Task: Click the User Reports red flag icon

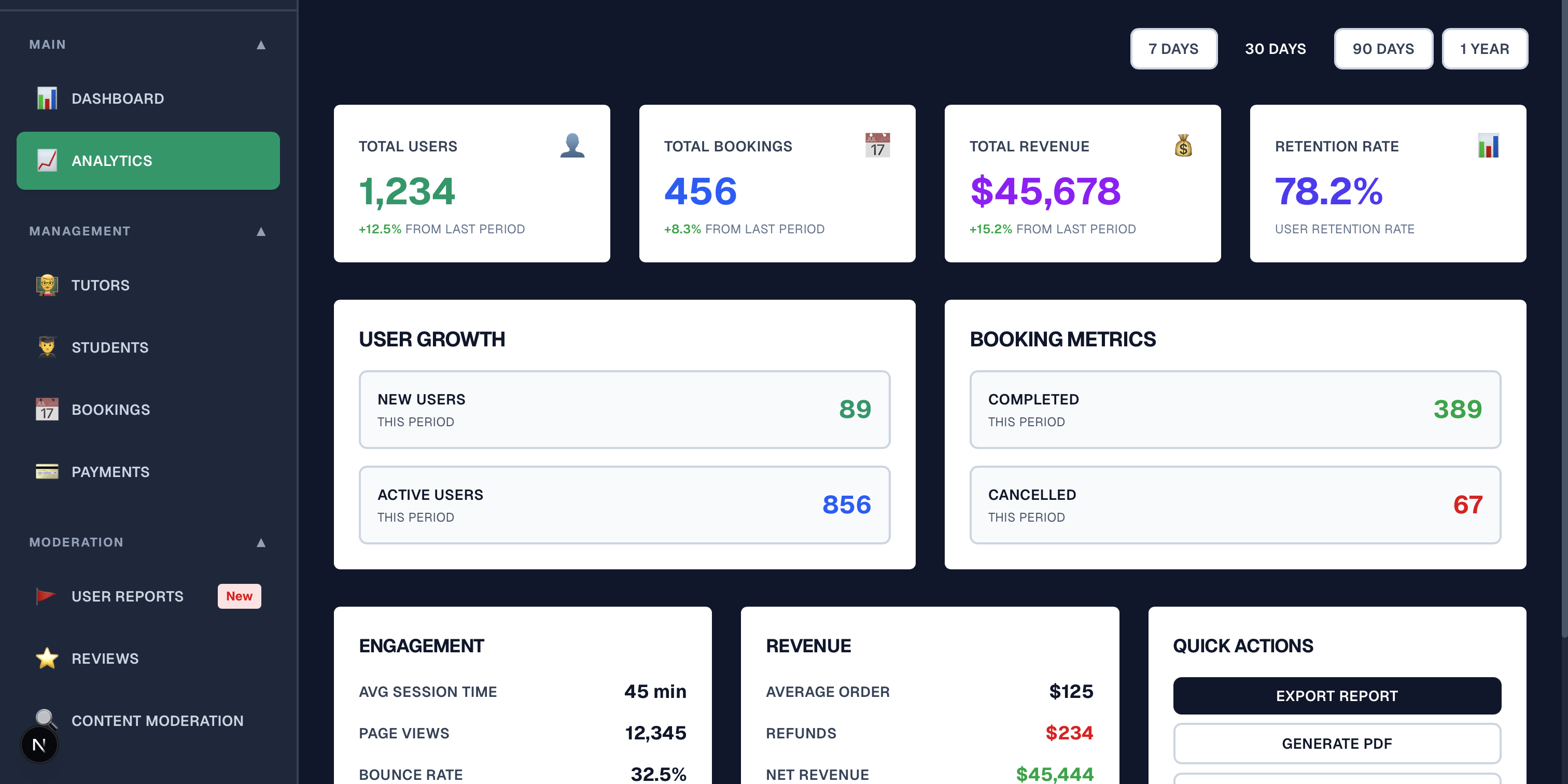Action: click(x=46, y=596)
